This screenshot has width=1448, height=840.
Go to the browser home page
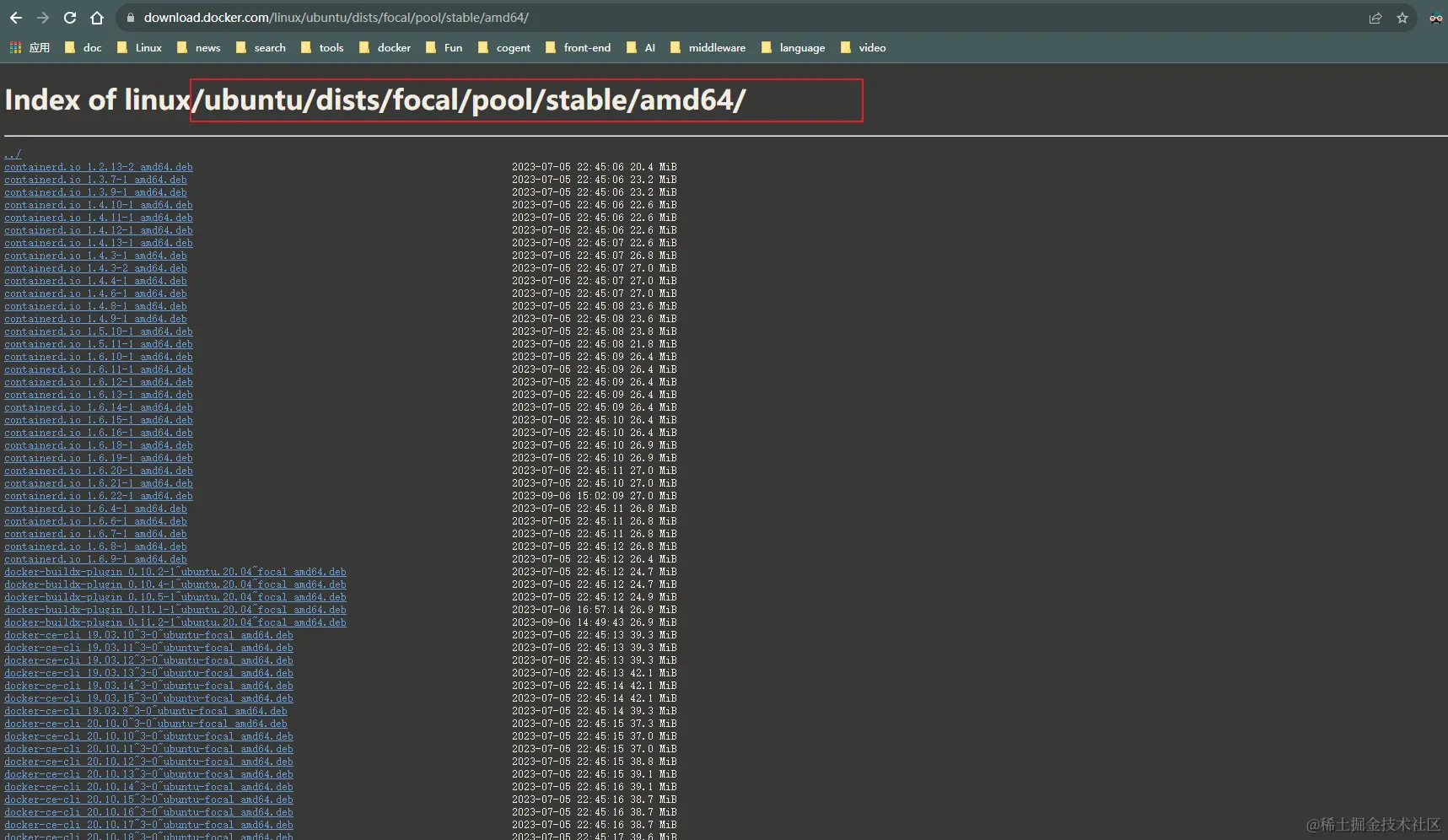click(x=97, y=18)
